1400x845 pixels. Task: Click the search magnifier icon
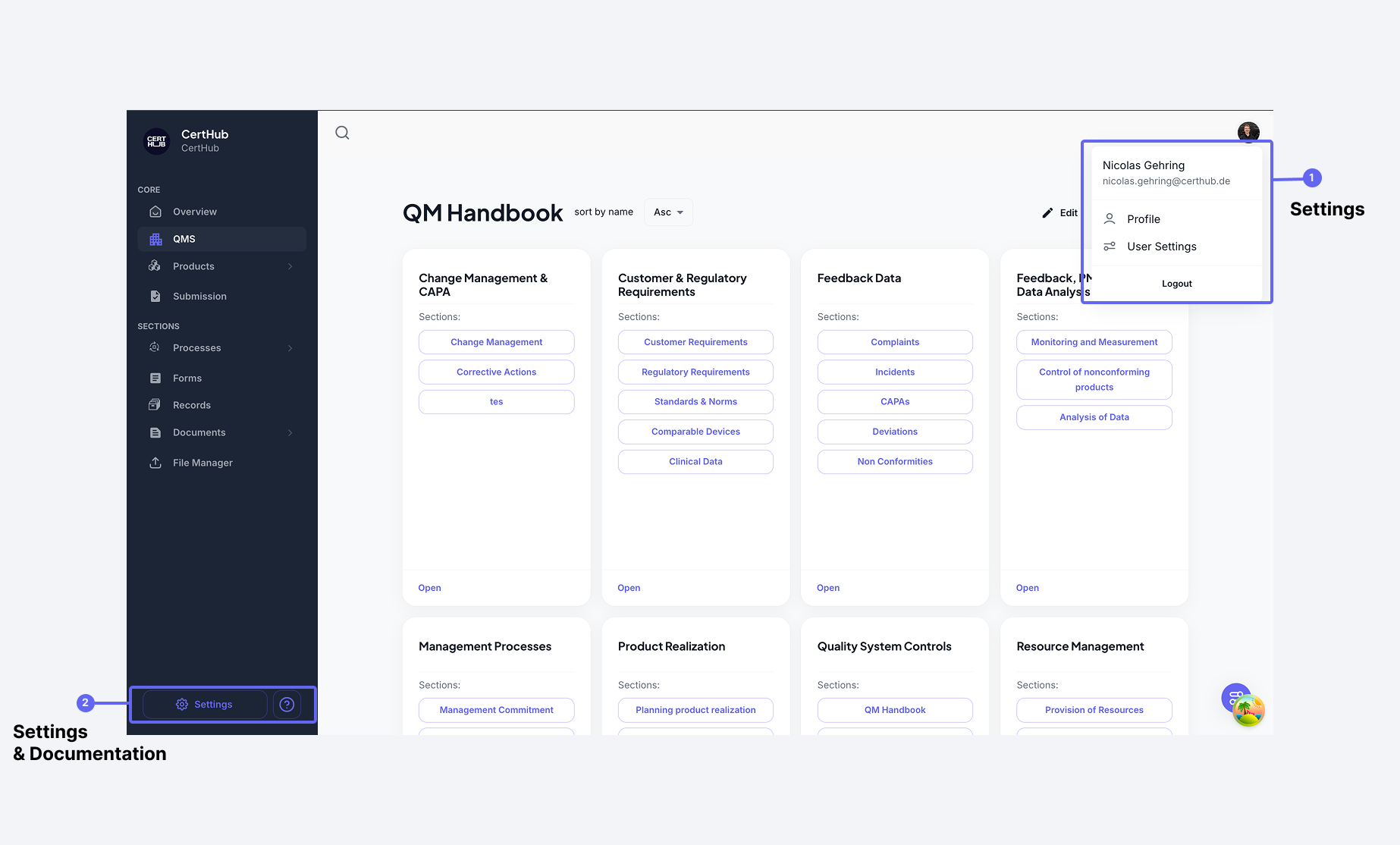(x=342, y=133)
